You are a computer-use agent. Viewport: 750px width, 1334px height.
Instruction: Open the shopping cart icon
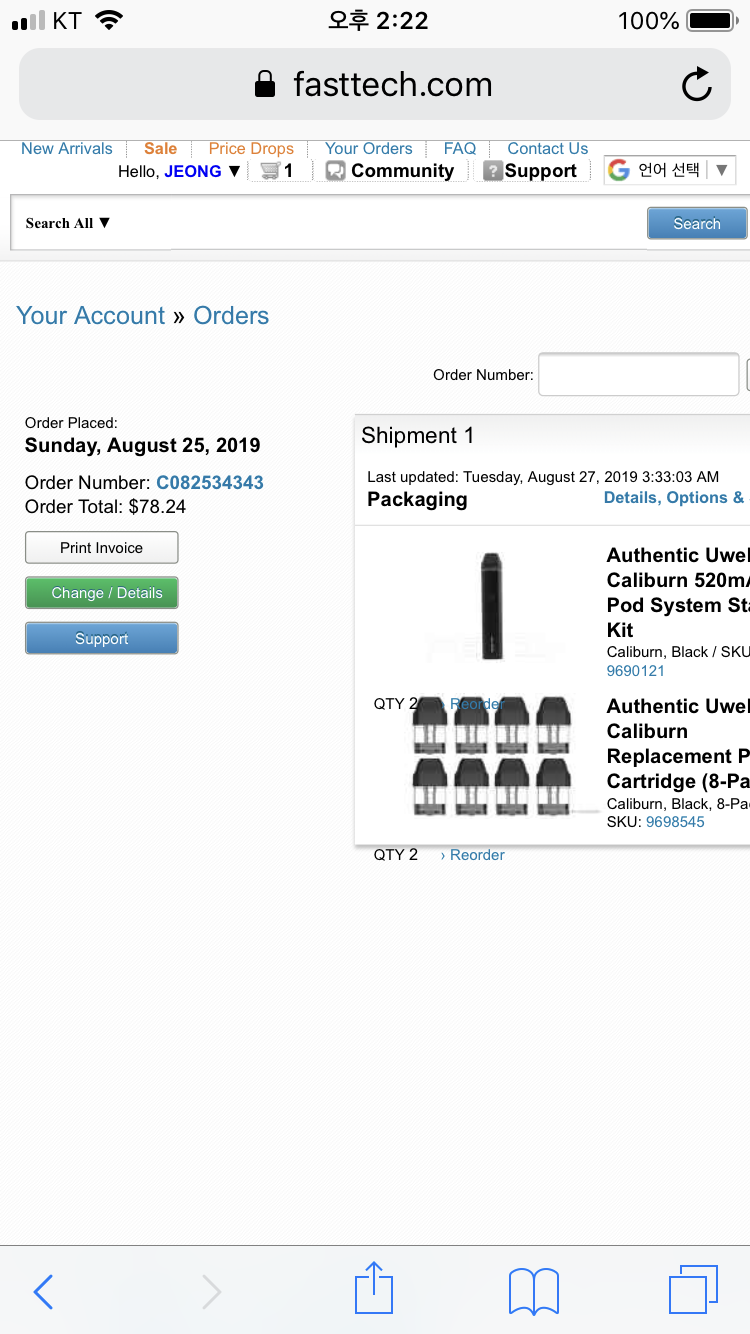tap(270, 171)
